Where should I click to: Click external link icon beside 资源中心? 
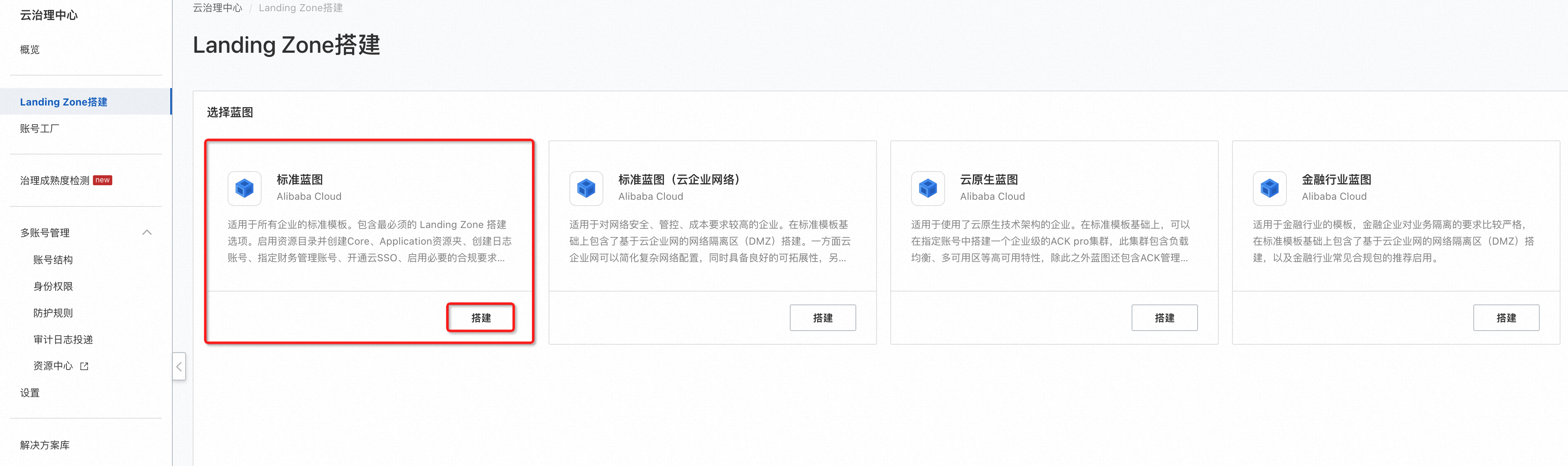point(85,366)
